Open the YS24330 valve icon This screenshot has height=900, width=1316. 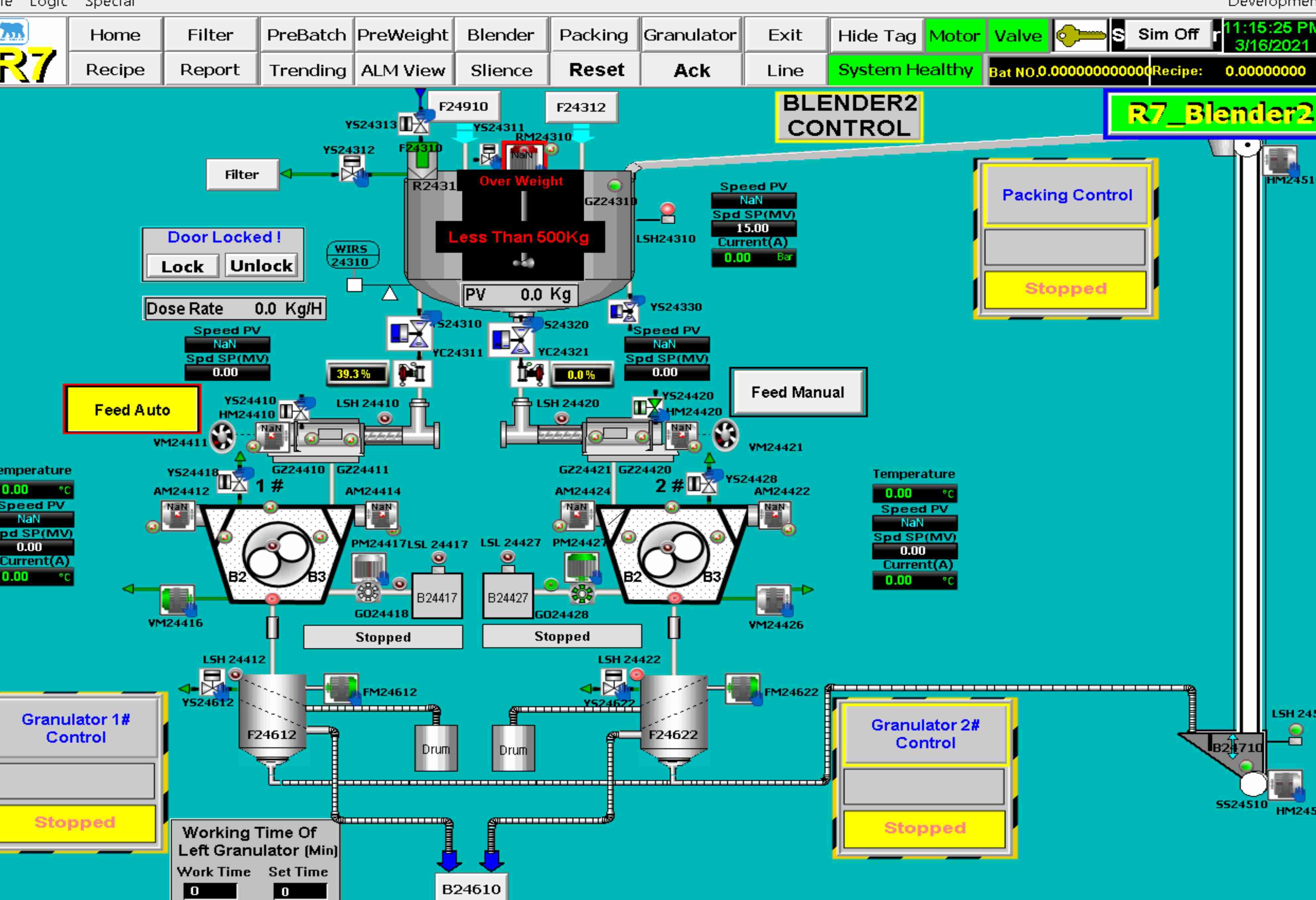[623, 311]
